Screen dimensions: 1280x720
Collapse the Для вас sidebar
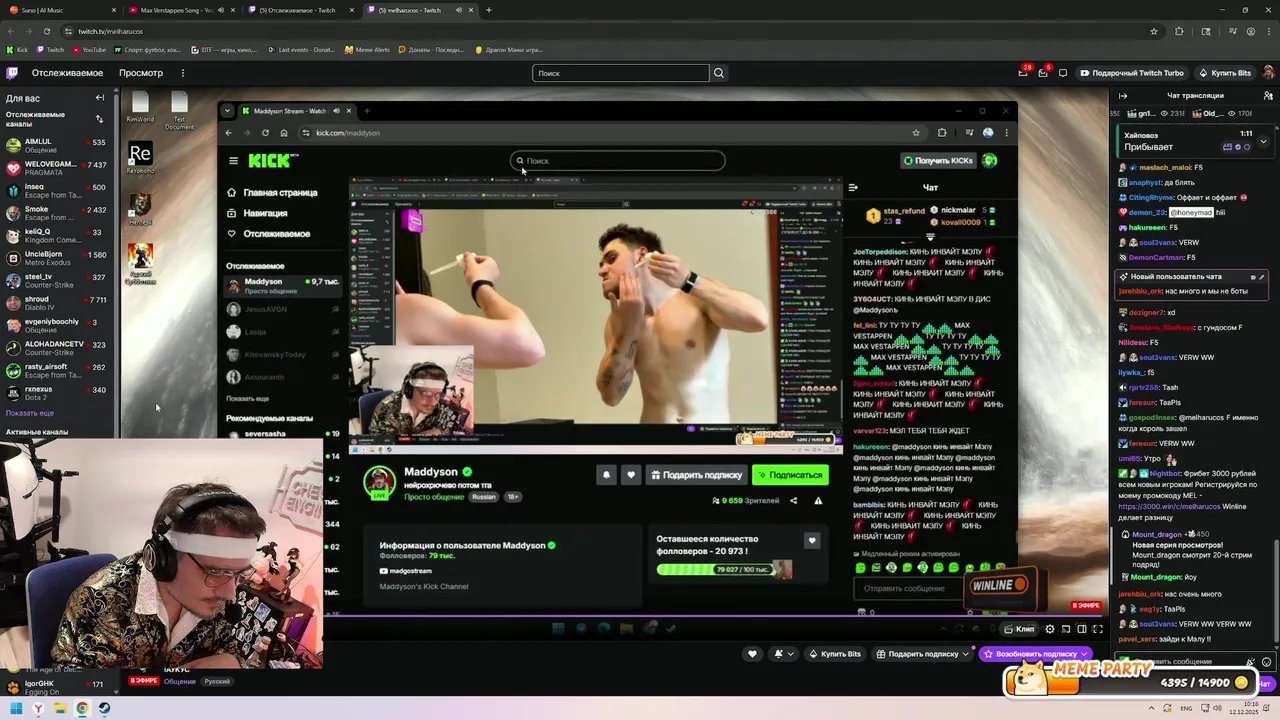click(100, 98)
